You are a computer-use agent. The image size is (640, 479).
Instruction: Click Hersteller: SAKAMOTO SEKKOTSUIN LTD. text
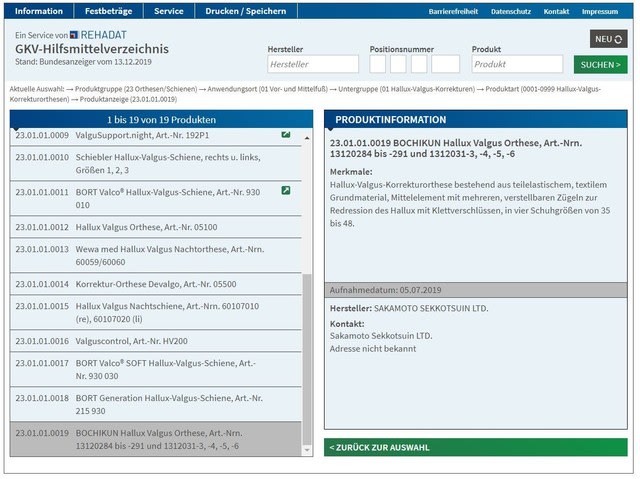(x=409, y=308)
